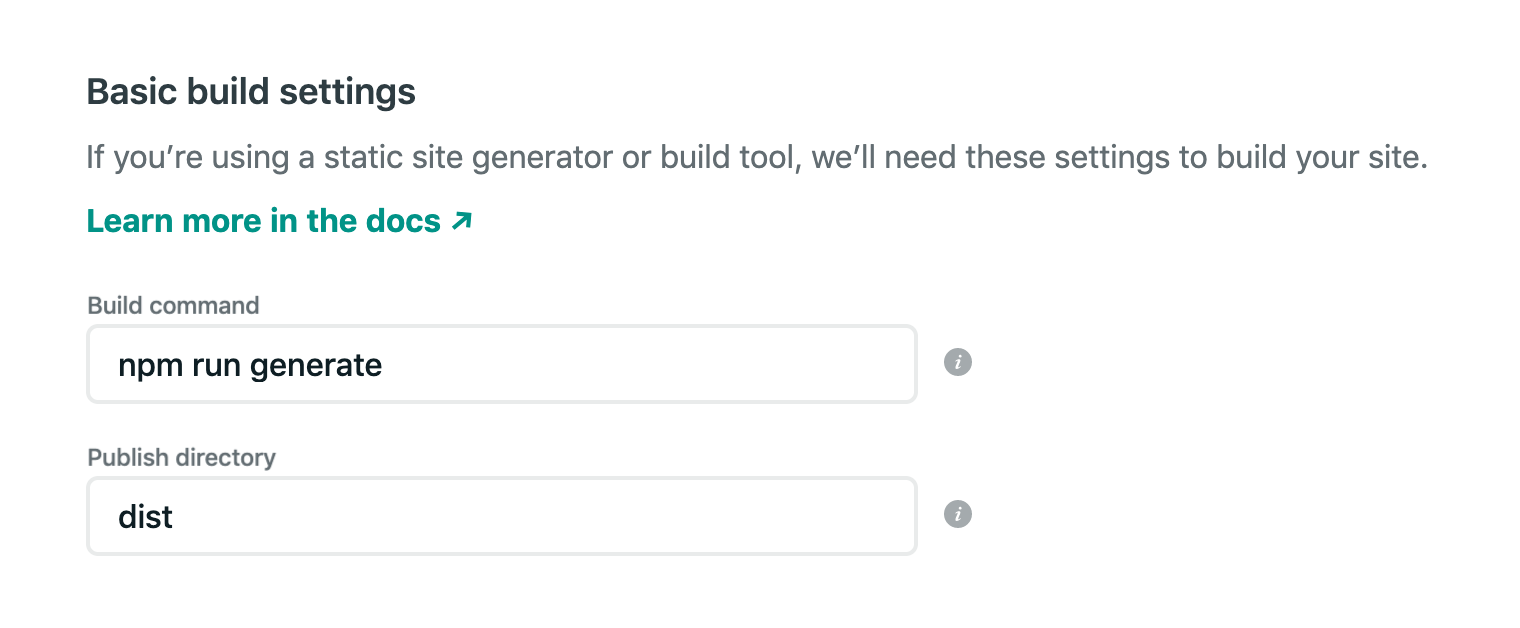Click the "Build command" field label

(x=173, y=306)
